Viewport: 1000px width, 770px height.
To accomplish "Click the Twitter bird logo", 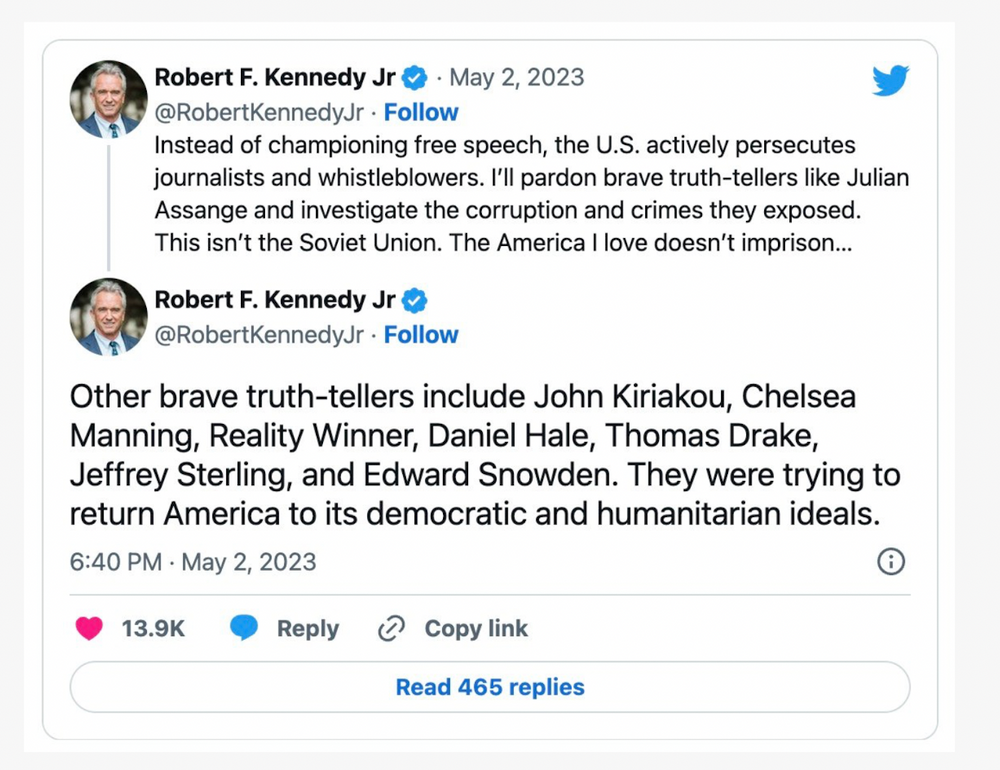I will pos(889,80).
